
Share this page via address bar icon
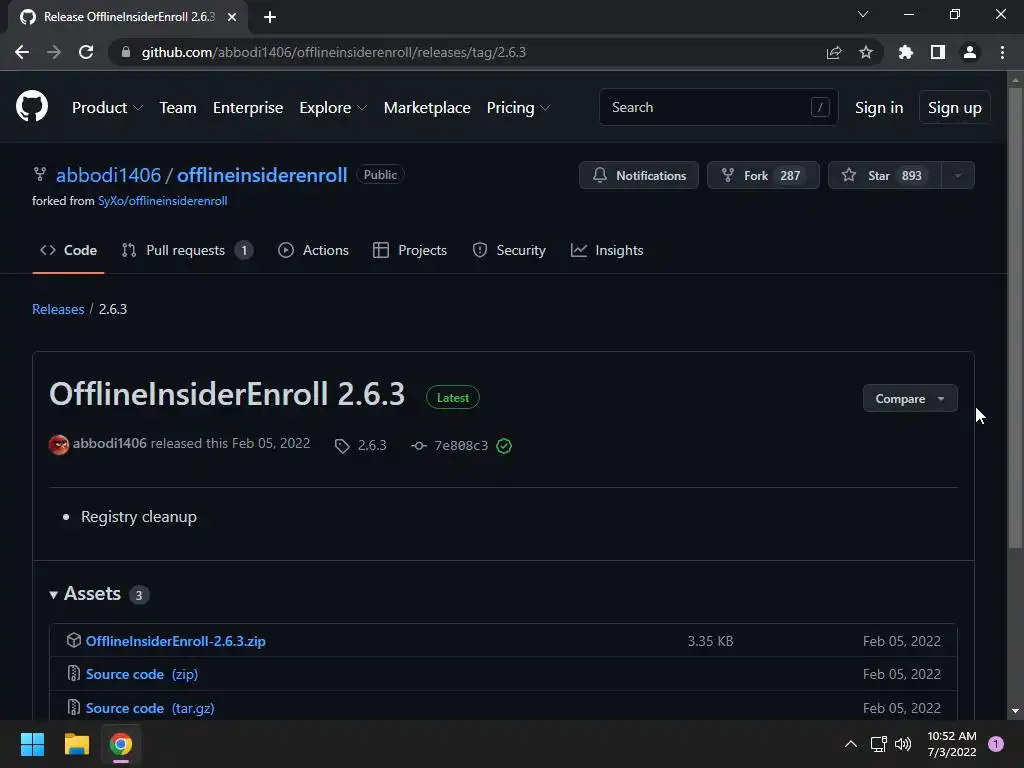(x=833, y=52)
